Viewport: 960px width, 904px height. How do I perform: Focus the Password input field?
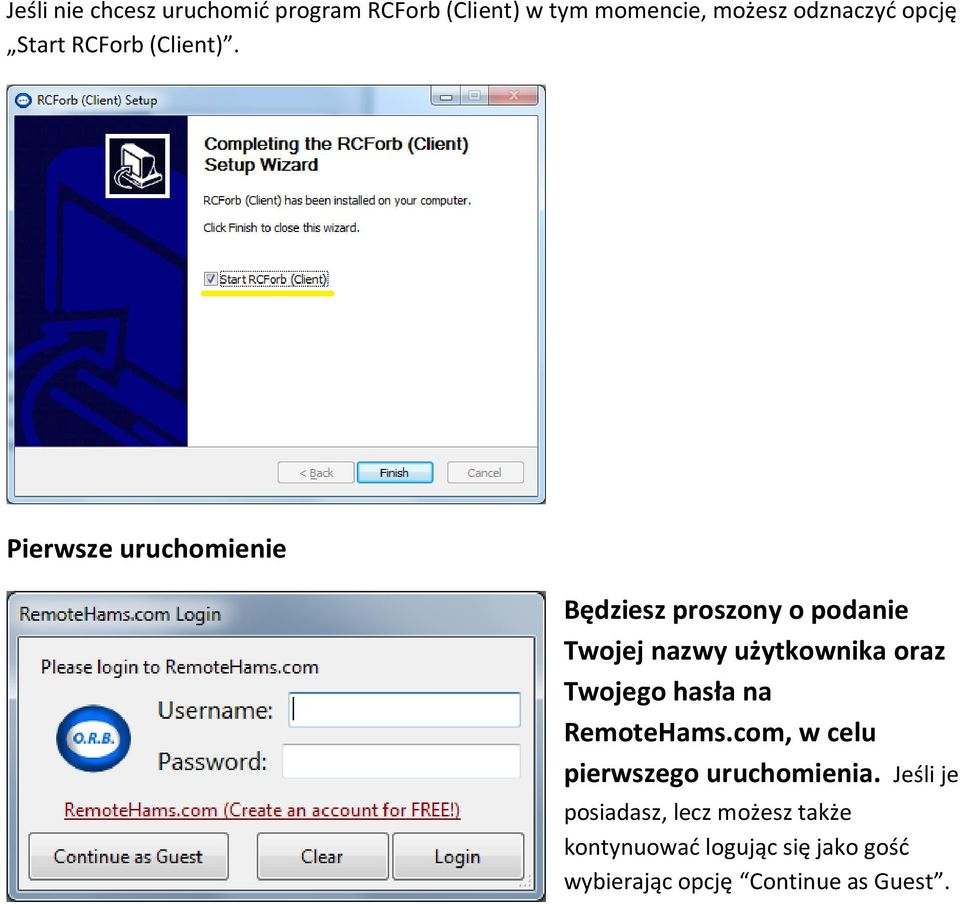pos(402,761)
